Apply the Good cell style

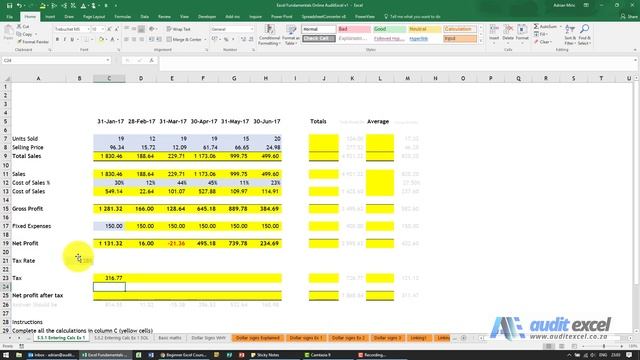click(x=389, y=29)
